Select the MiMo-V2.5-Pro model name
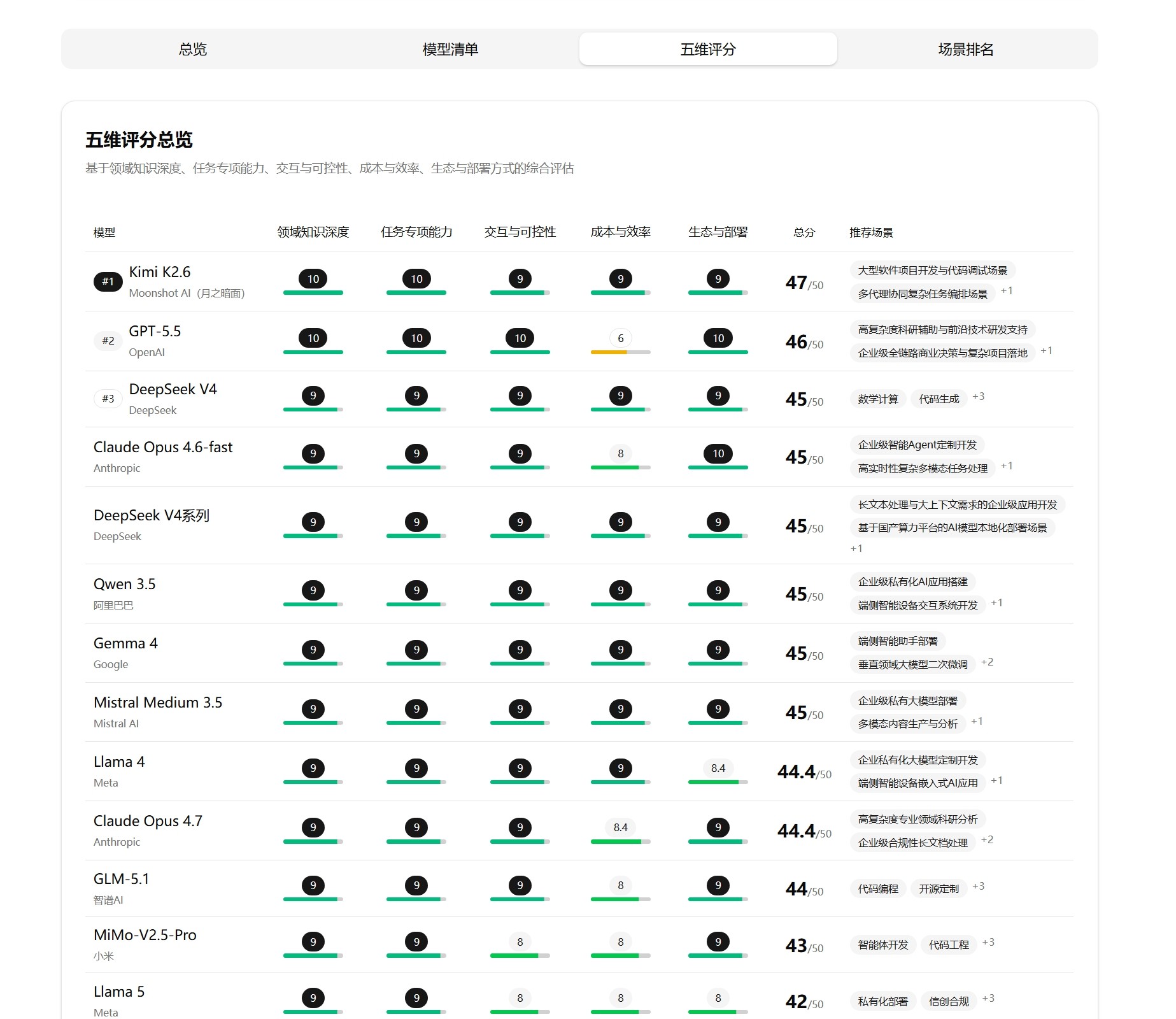 145,935
